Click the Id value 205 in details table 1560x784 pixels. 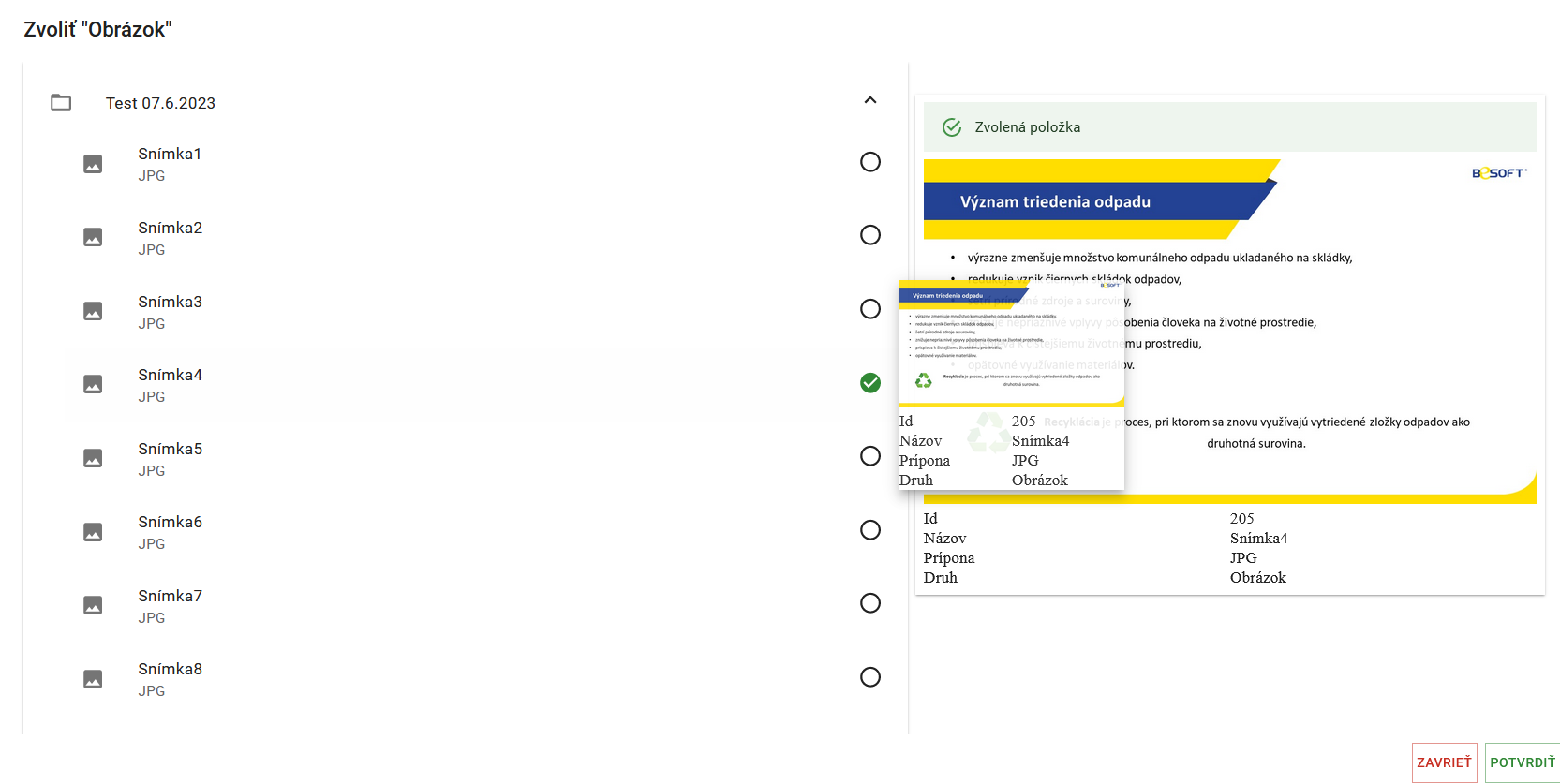tap(1241, 519)
